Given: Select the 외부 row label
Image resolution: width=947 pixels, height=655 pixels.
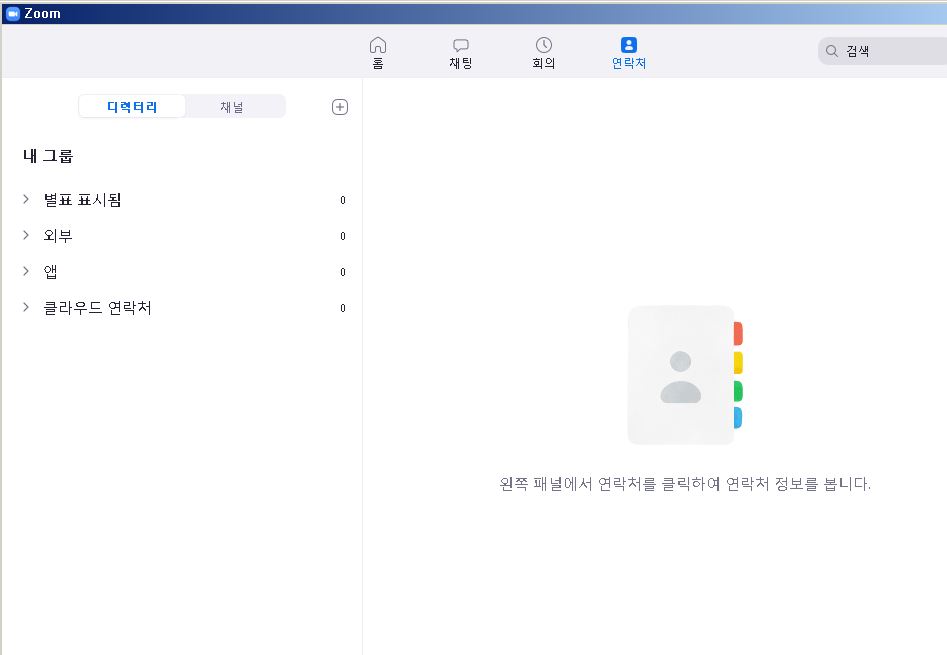Looking at the screenshot, I should 58,236.
